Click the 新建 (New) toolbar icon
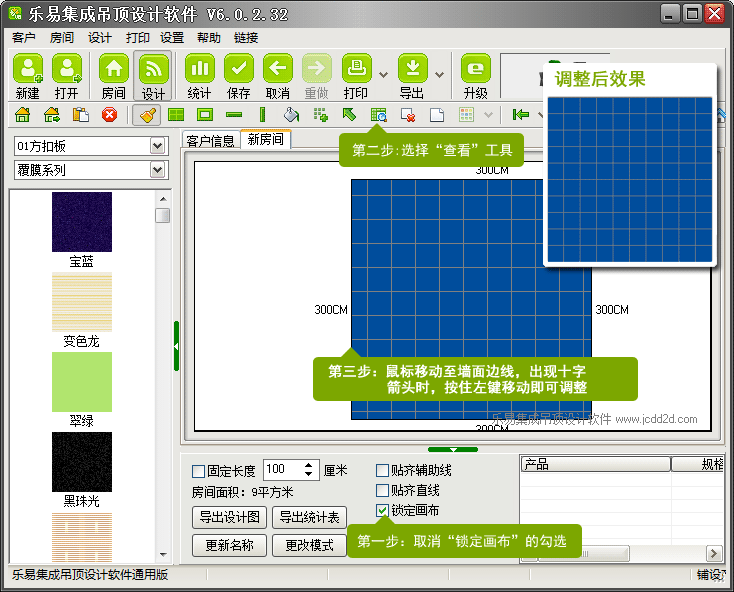 (28, 75)
